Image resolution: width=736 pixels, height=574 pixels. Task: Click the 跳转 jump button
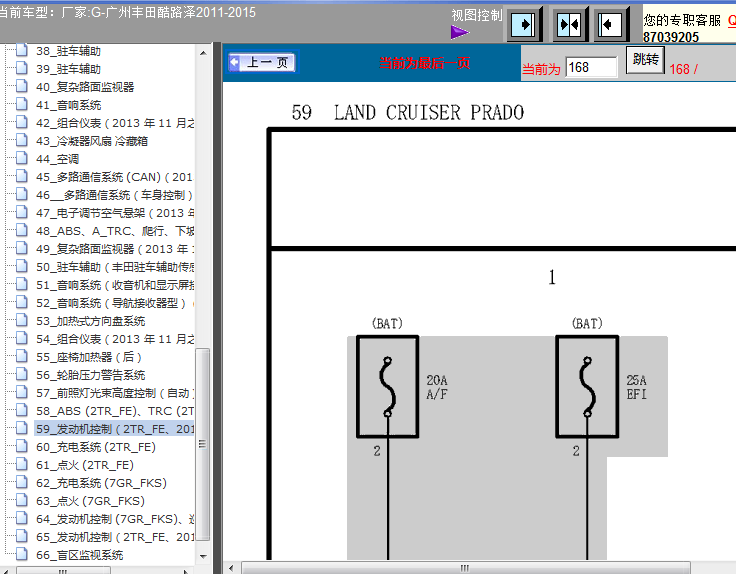(x=645, y=60)
